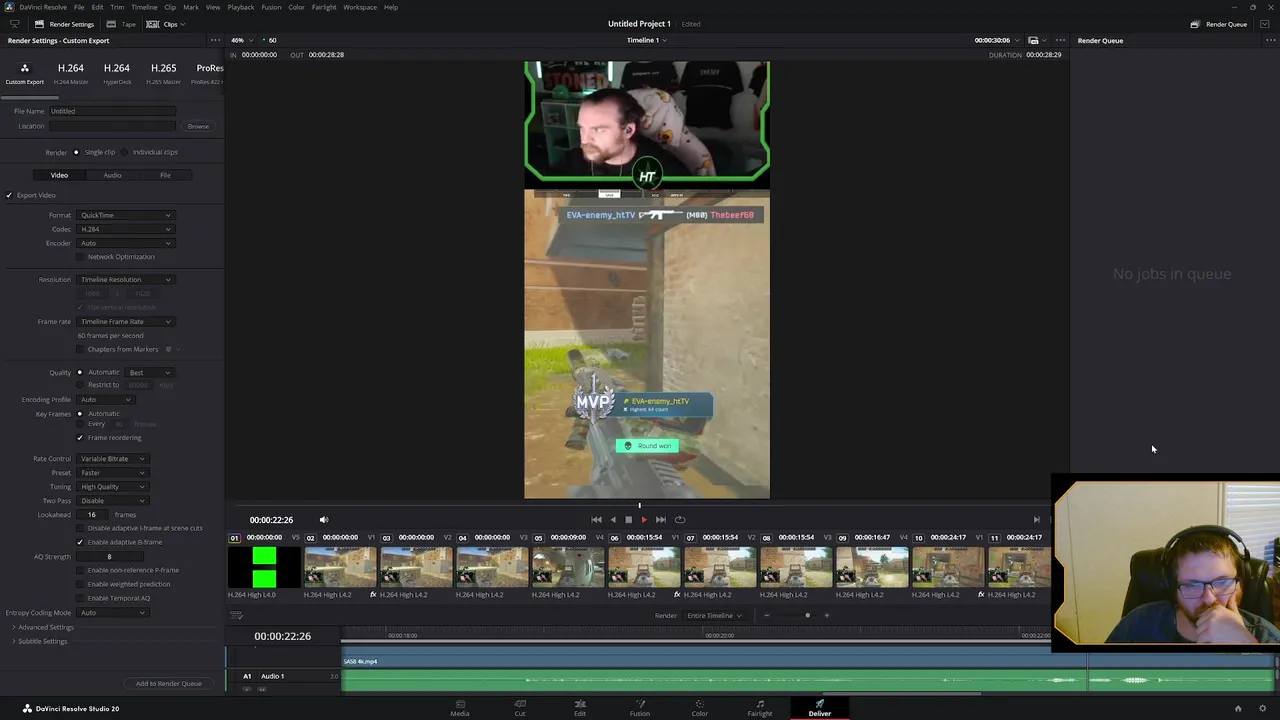This screenshot has height=720, width=1280.
Task: Zoom out clip timeline minus icon
Action: (767, 616)
